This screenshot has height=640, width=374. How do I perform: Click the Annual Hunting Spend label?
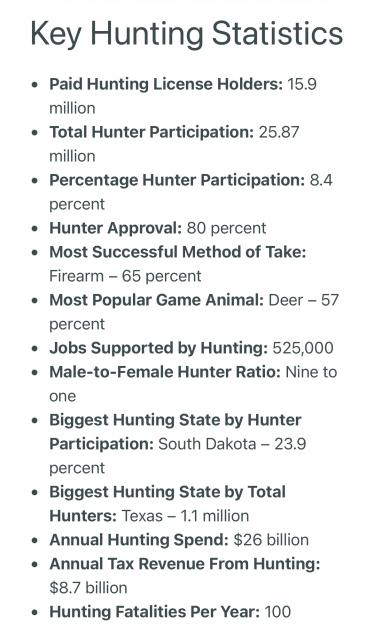(x=139, y=540)
